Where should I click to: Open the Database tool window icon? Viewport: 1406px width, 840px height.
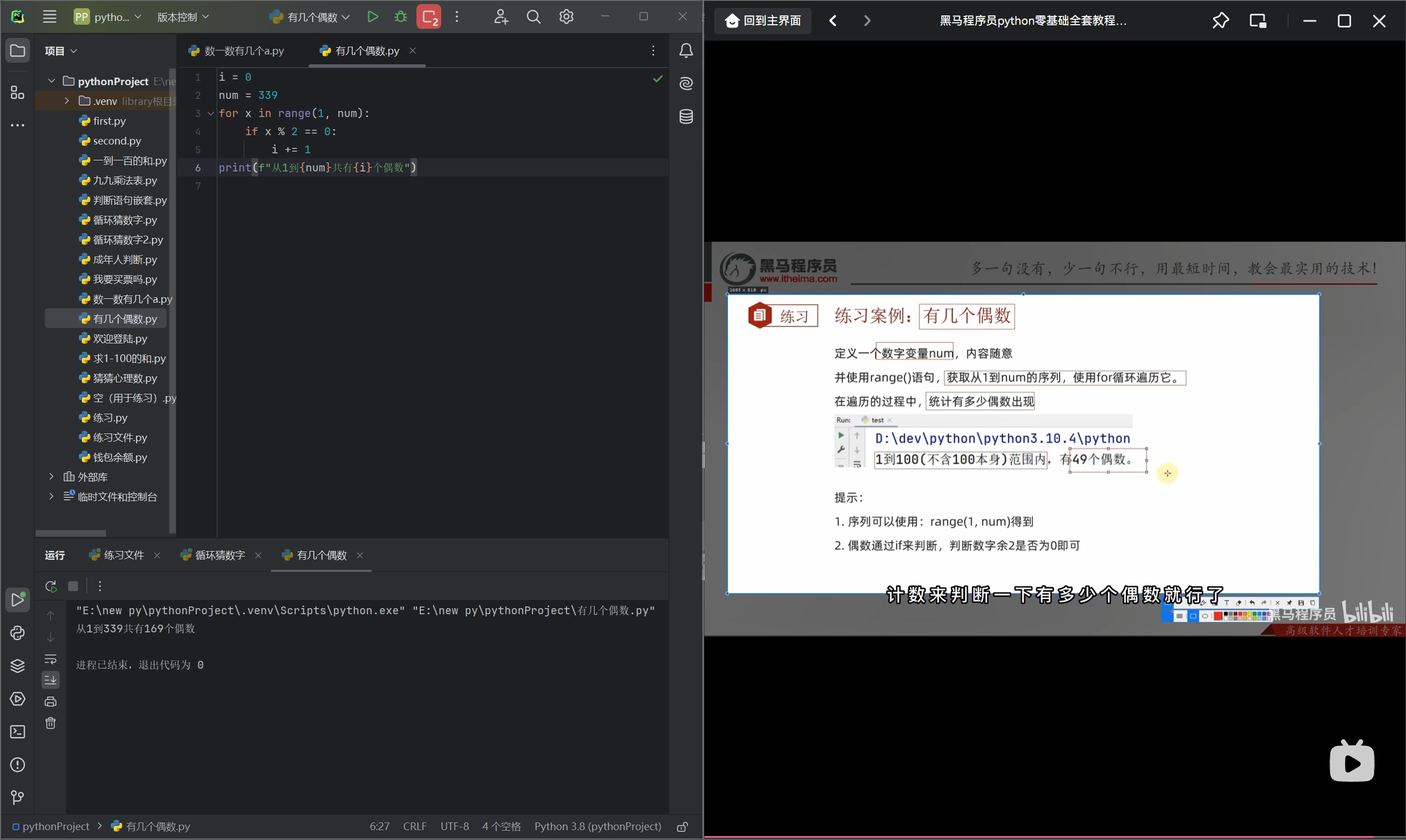[686, 116]
